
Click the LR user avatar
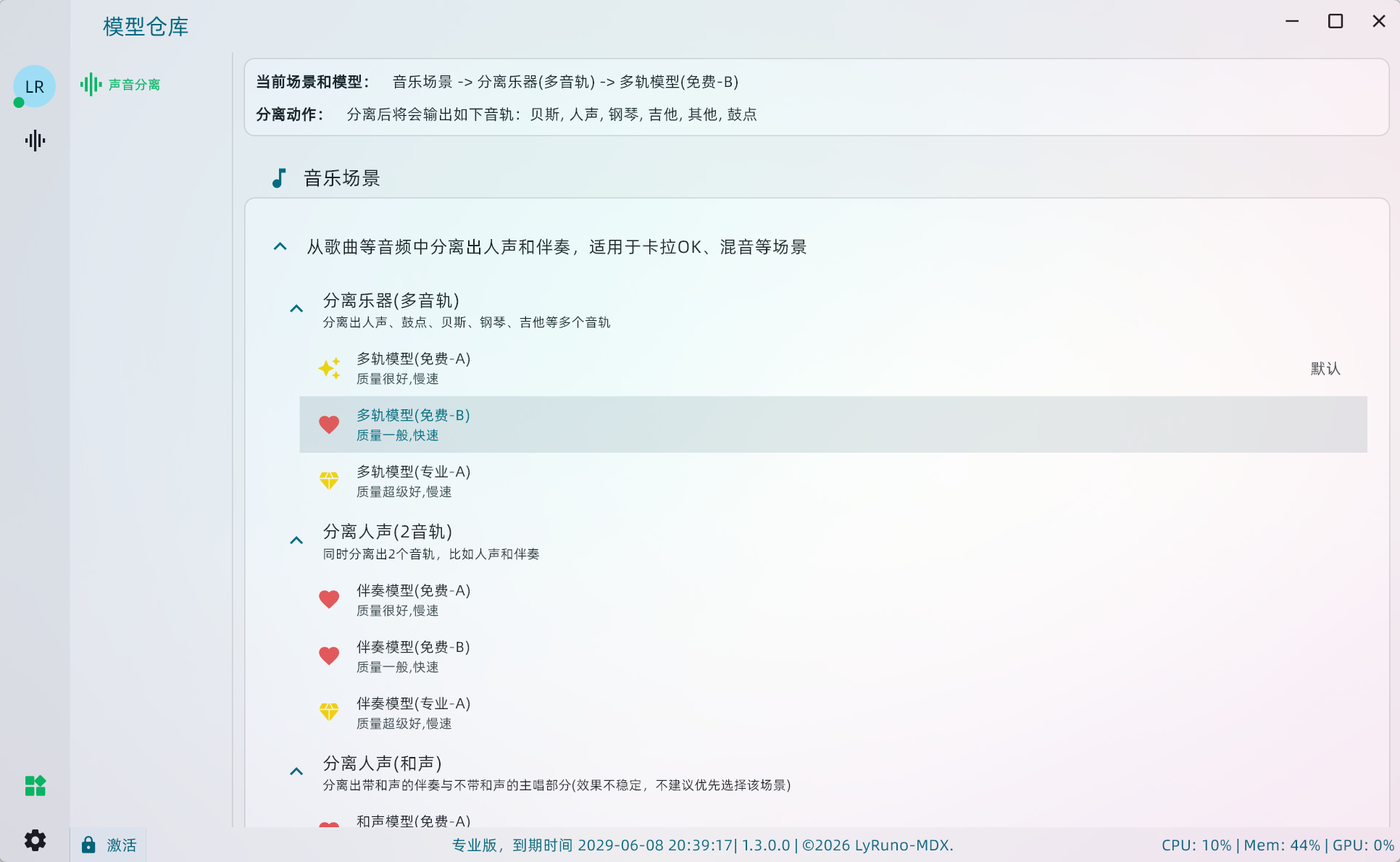click(x=34, y=86)
